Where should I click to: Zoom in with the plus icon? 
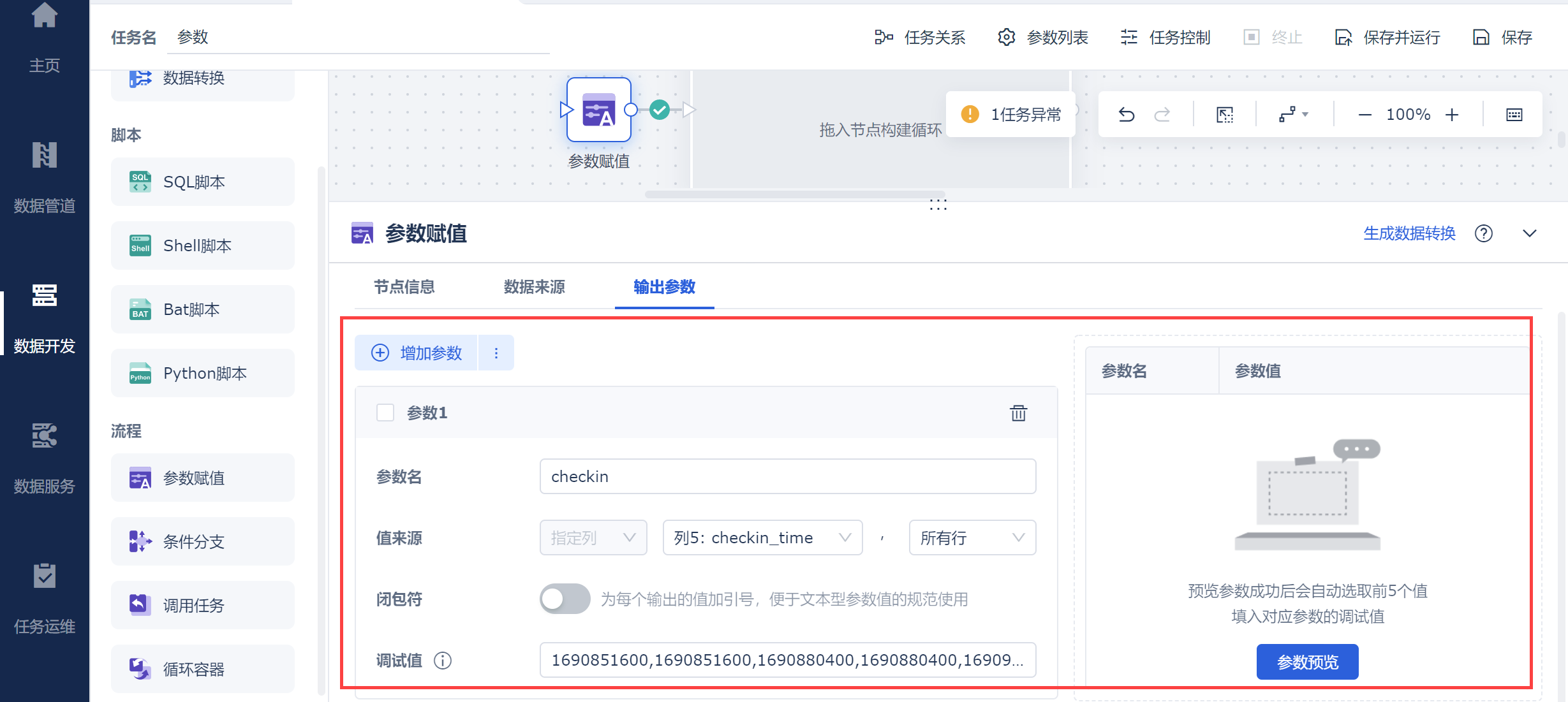coord(1453,115)
